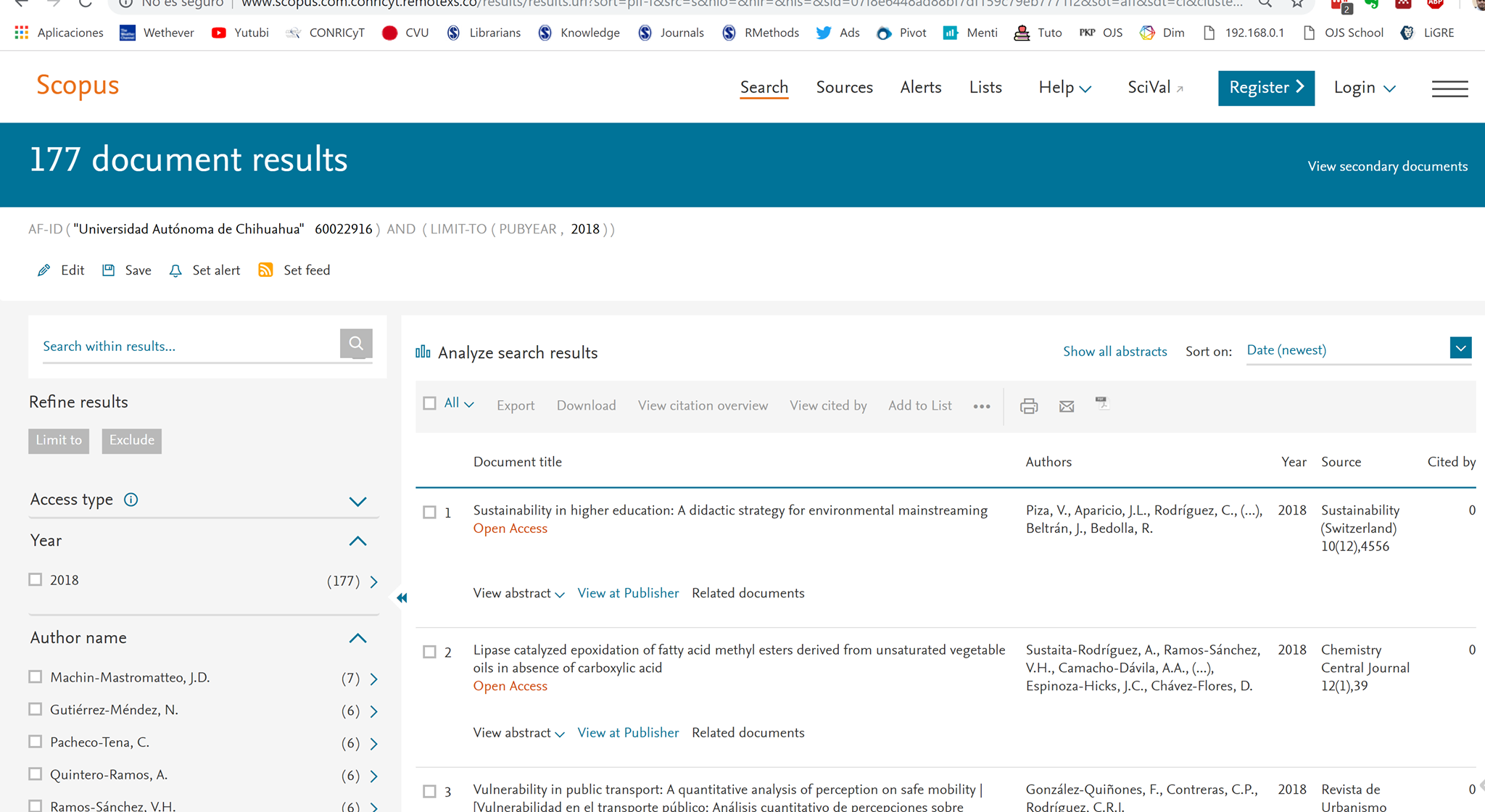
Task: Click the Register button
Action: click(x=1265, y=88)
